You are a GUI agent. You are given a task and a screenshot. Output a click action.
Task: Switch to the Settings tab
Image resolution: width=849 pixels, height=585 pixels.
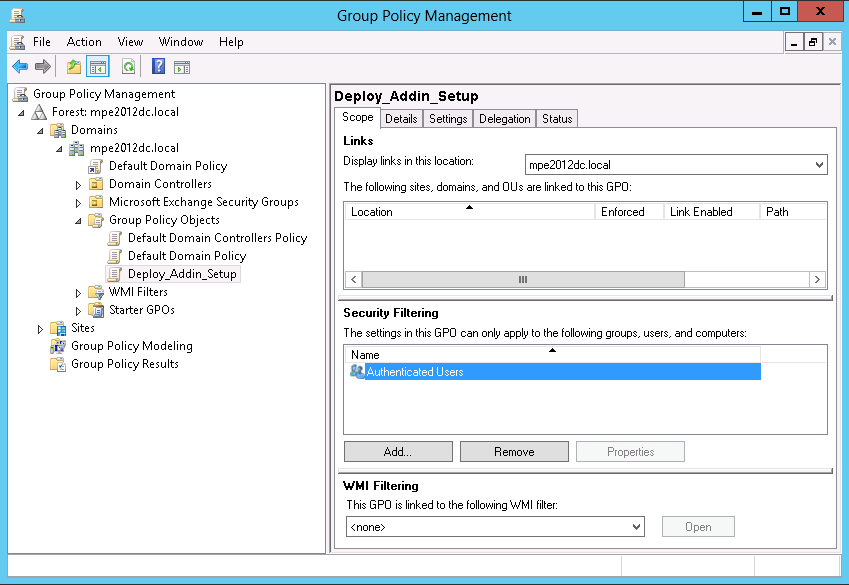(x=448, y=119)
